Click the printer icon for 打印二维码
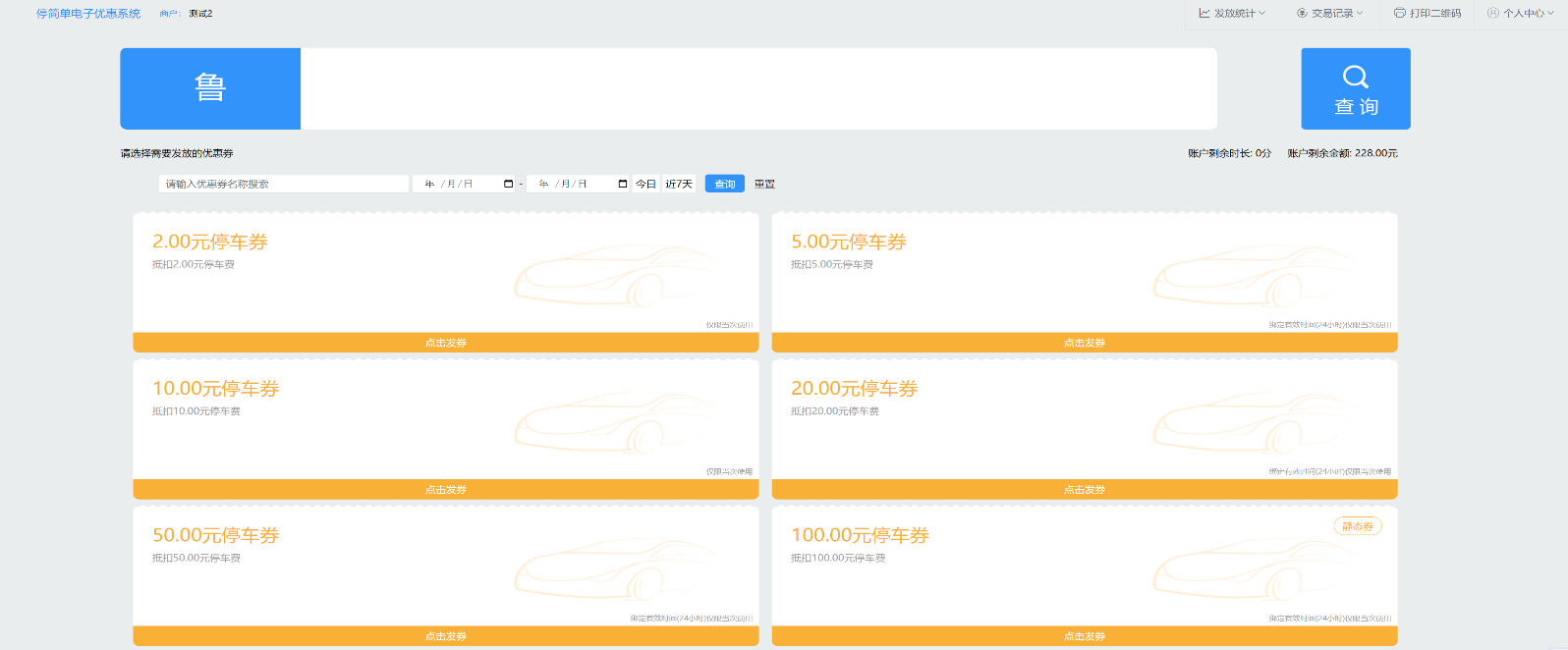This screenshot has width=1568, height=650. [1399, 13]
